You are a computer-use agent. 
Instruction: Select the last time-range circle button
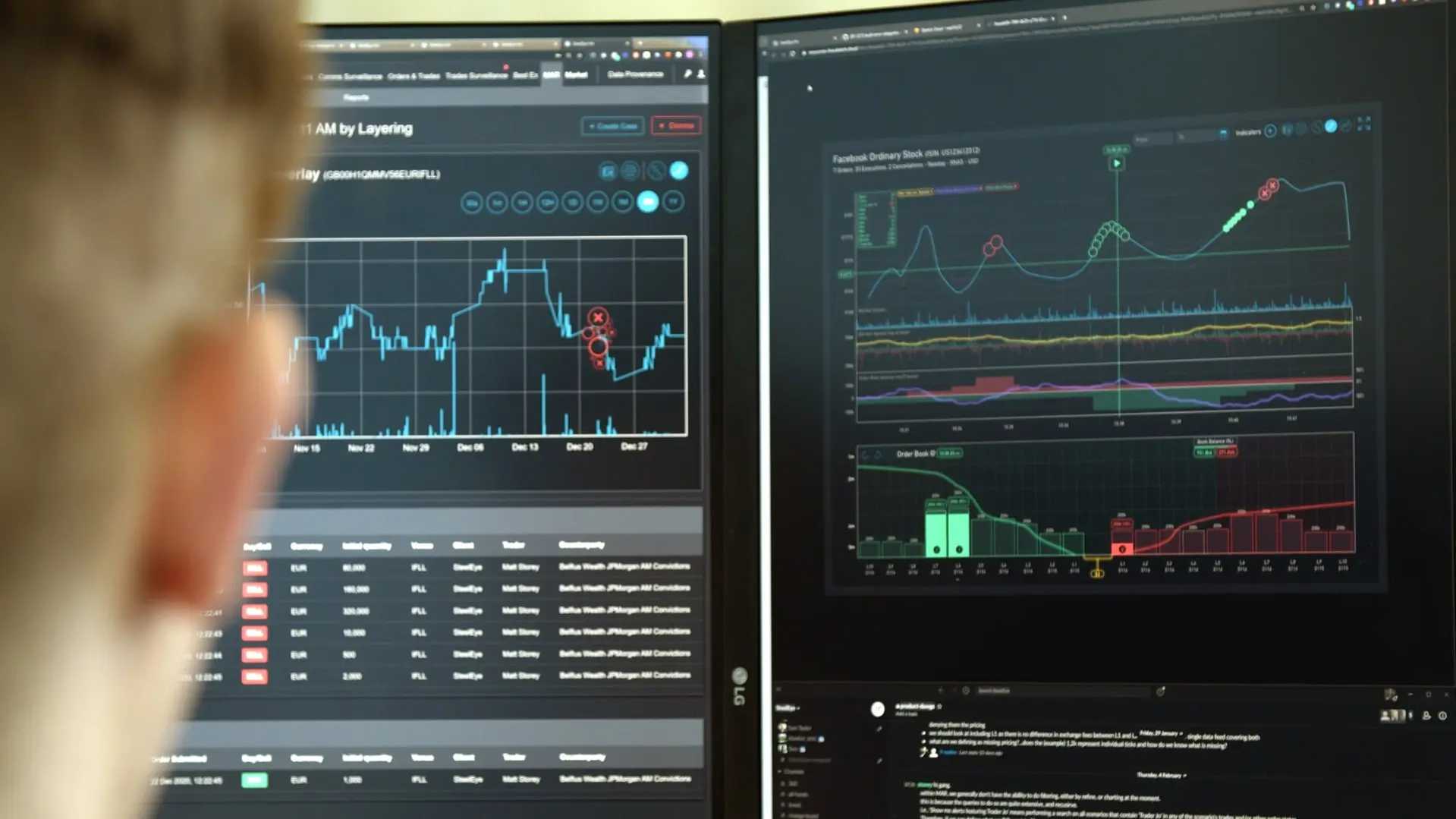(674, 202)
